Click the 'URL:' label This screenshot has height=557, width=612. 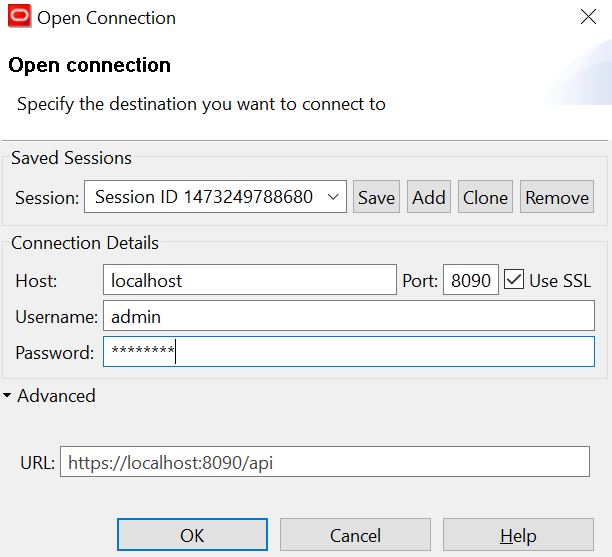[x=37, y=463]
